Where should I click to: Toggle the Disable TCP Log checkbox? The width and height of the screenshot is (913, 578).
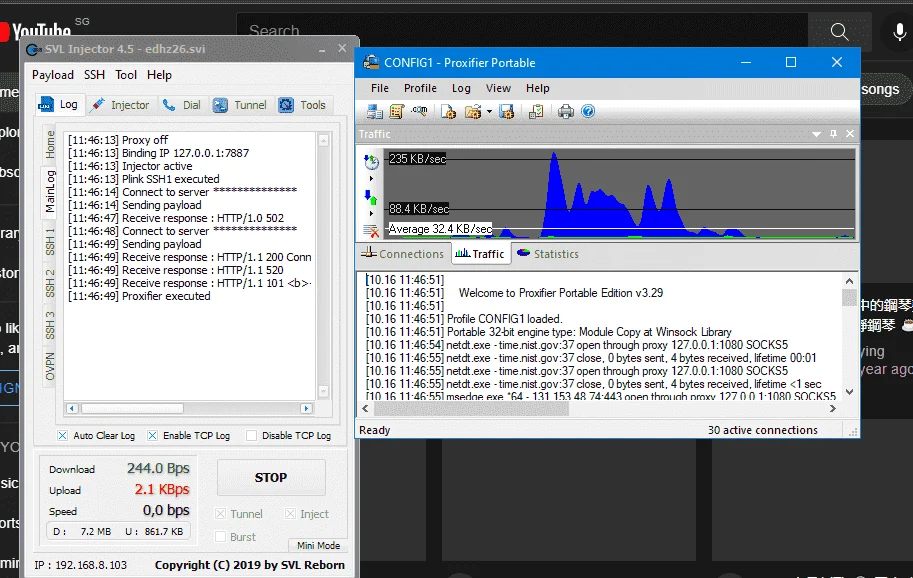click(251, 435)
